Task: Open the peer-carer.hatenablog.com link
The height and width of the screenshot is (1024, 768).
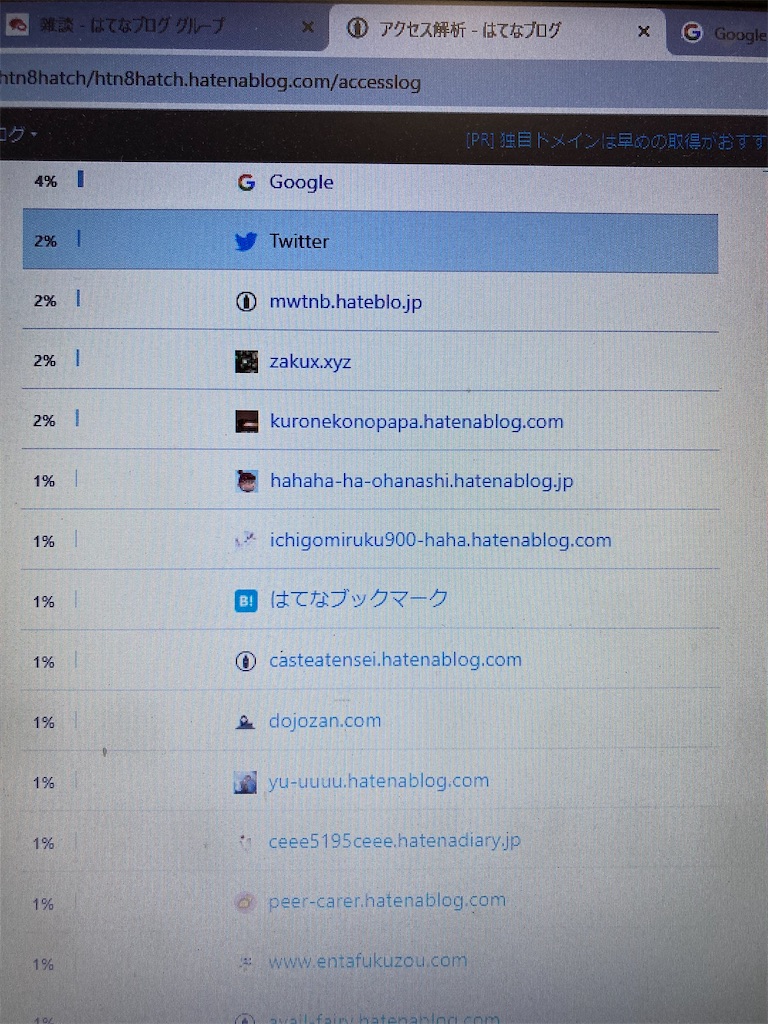Action: coord(387,901)
